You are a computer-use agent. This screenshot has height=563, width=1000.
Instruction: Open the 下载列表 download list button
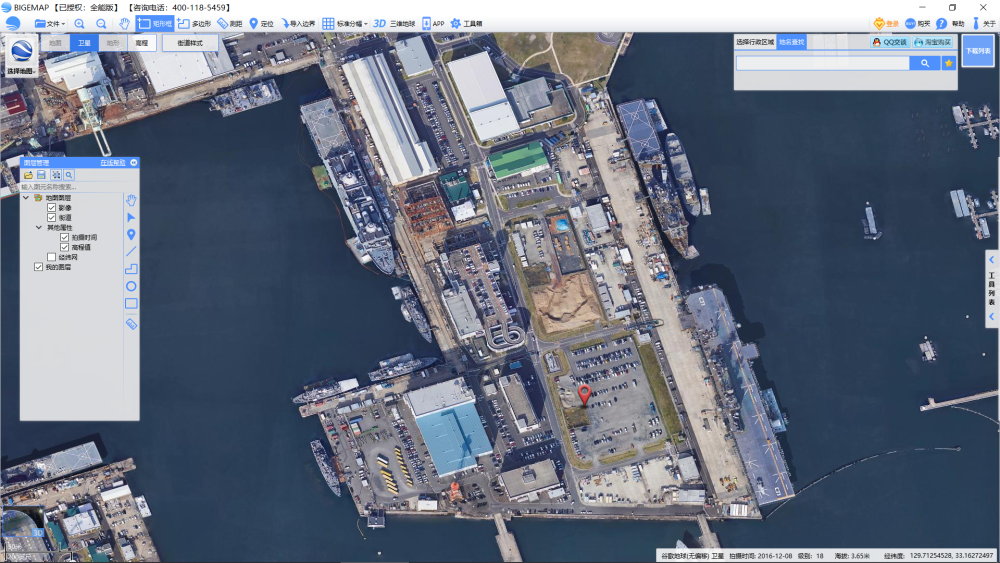[977, 51]
